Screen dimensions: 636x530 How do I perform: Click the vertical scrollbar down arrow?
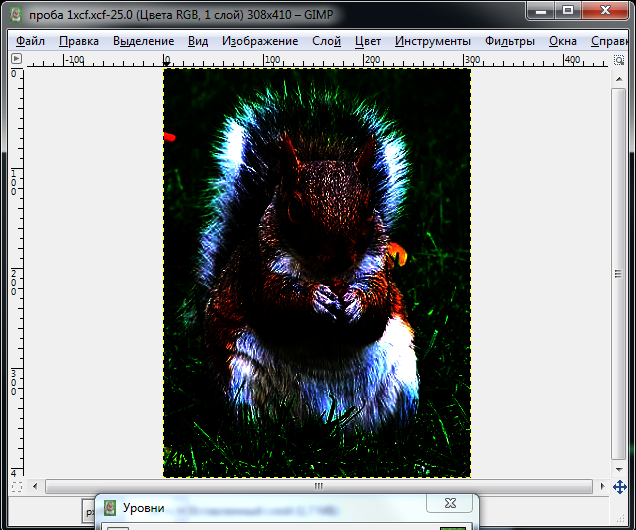point(619,470)
